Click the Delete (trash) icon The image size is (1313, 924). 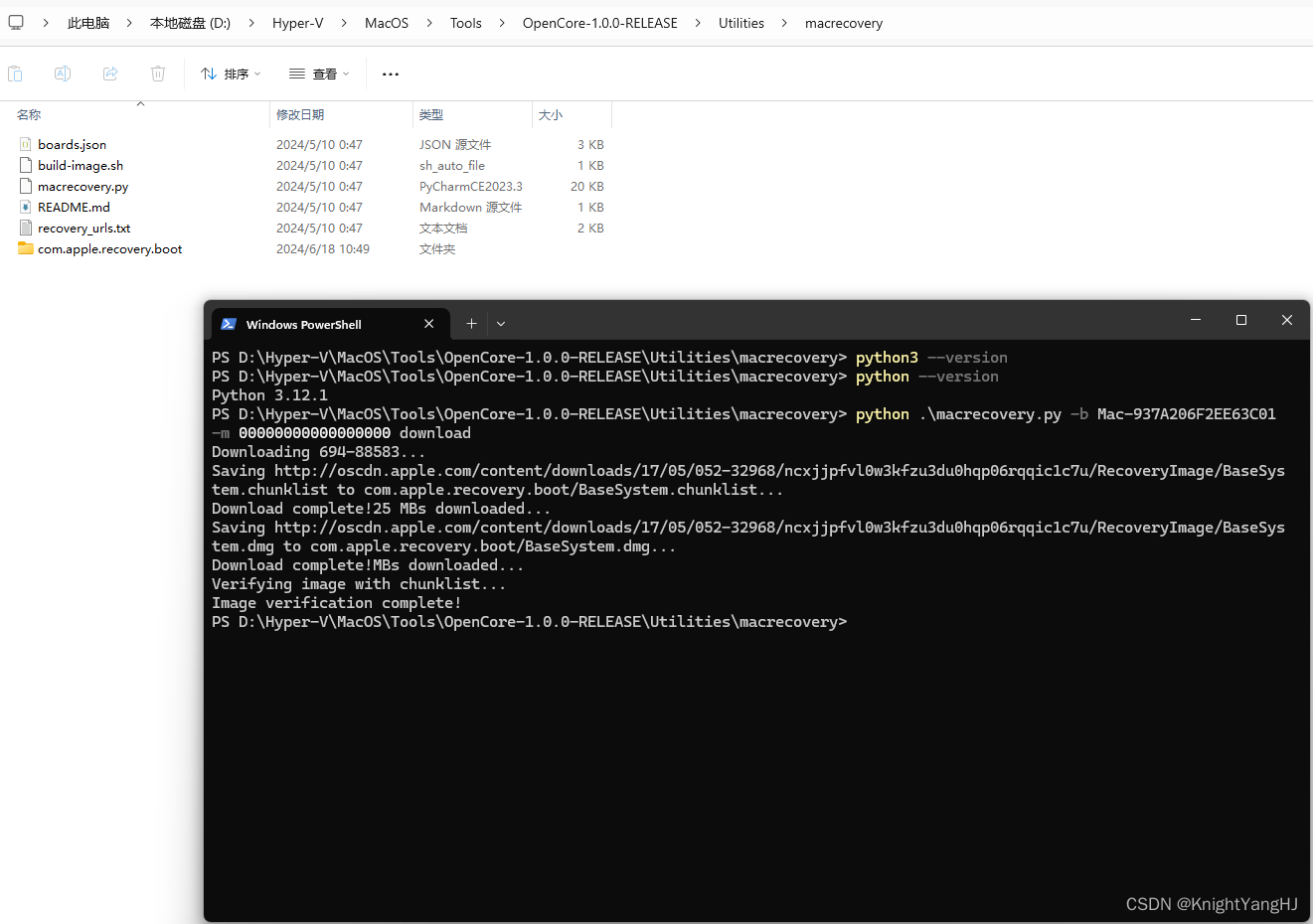(157, 74)
